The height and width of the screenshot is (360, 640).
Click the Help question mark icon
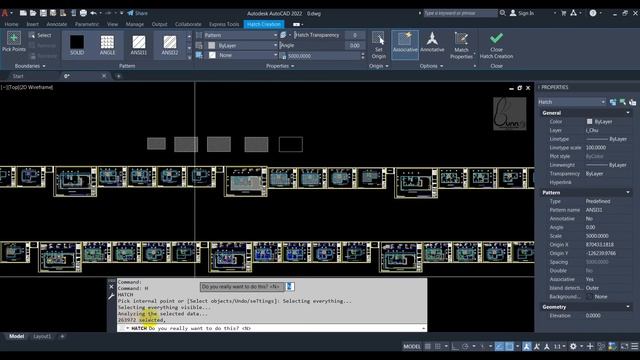click(x=593, y=13)
